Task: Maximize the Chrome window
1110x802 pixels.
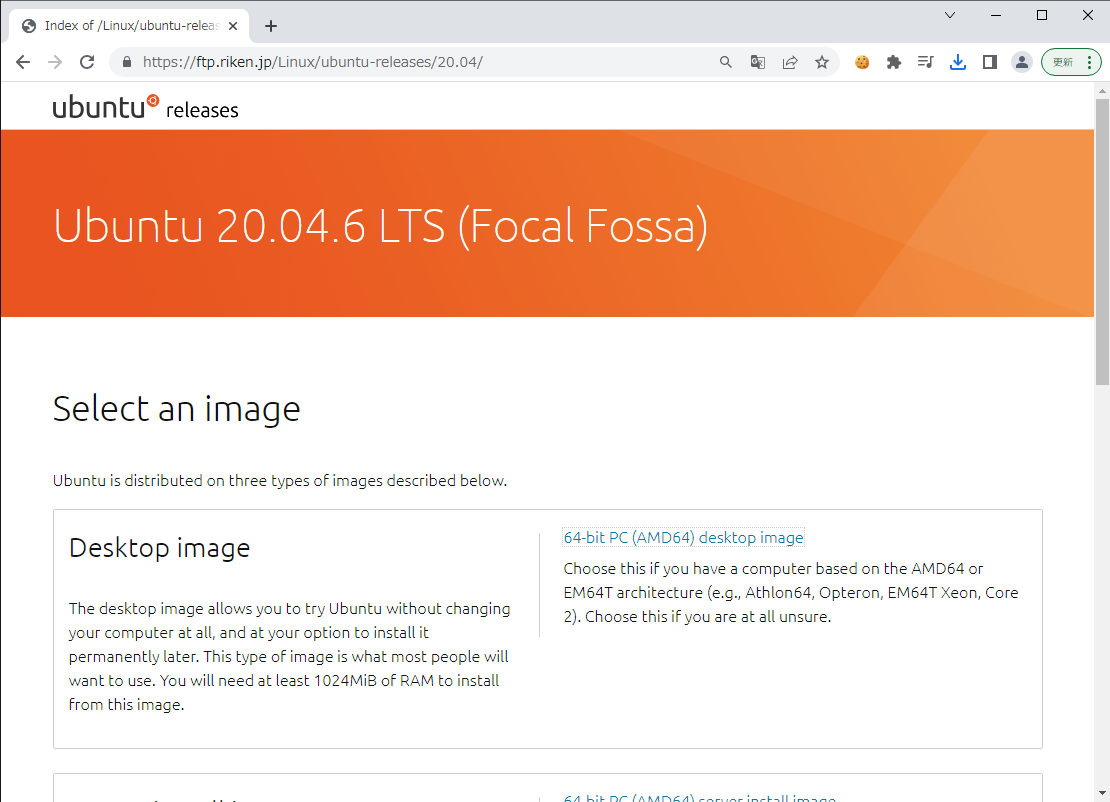Action: [x=1042, y=15]
